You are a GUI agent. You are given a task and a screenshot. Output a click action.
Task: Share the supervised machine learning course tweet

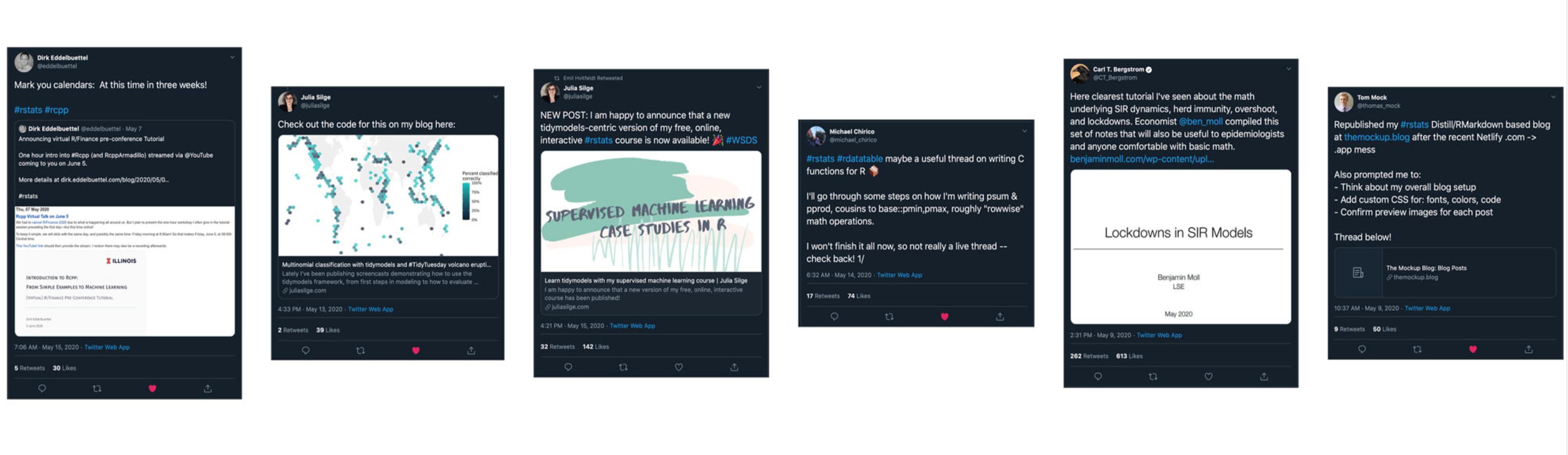(734, 367)
